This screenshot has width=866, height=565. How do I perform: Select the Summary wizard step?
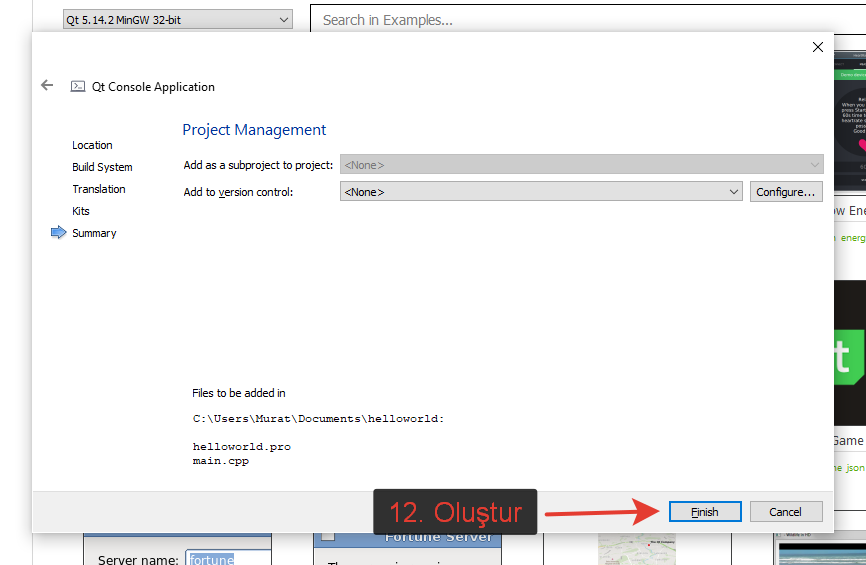pos(94,233)
